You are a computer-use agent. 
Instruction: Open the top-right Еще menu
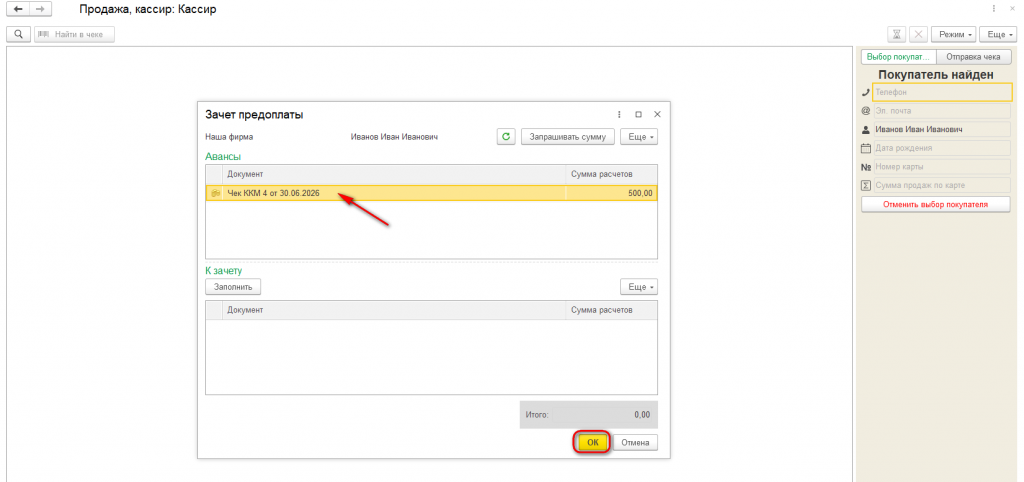click(998, 34)
